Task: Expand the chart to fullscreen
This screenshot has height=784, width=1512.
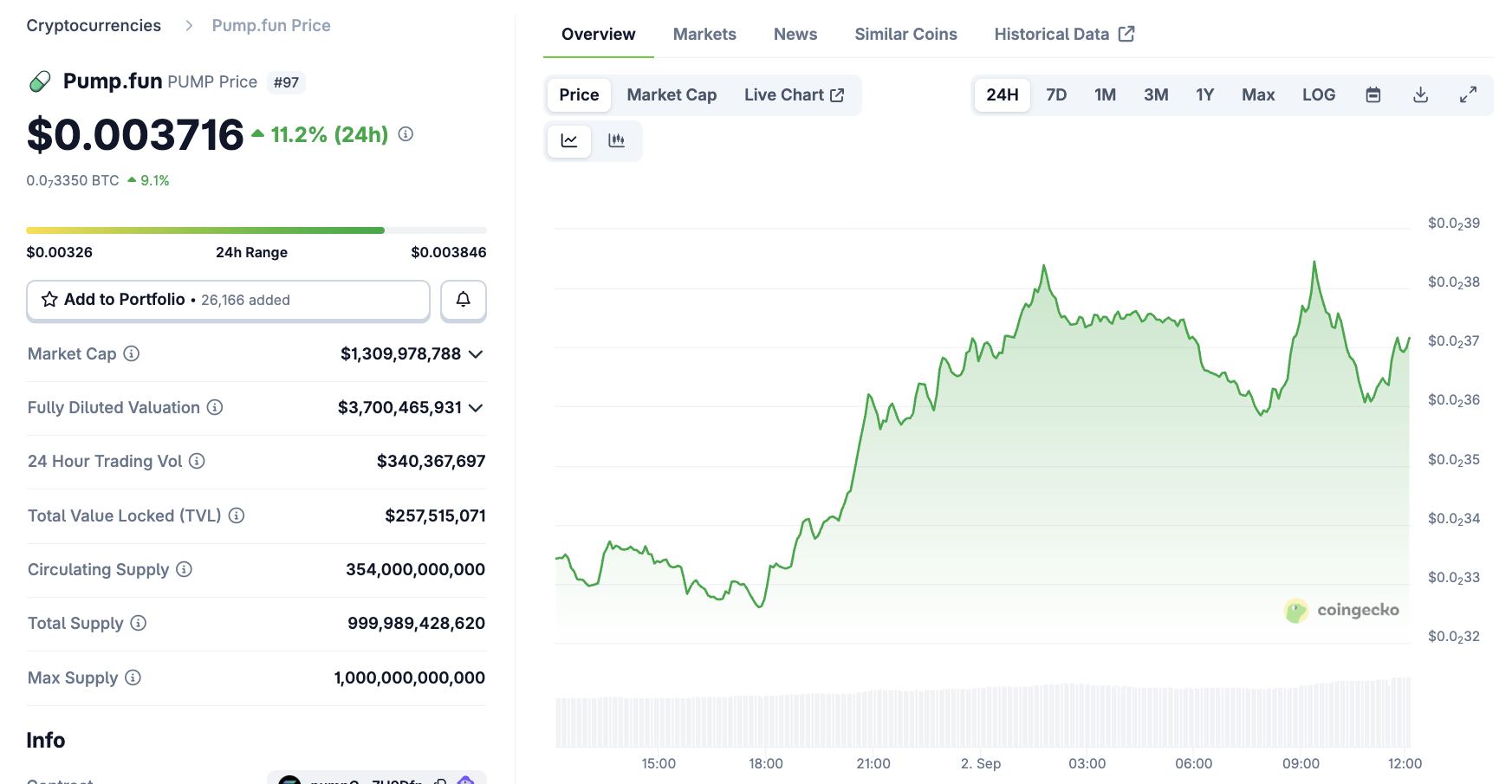Action: (x=1469, y=95)
